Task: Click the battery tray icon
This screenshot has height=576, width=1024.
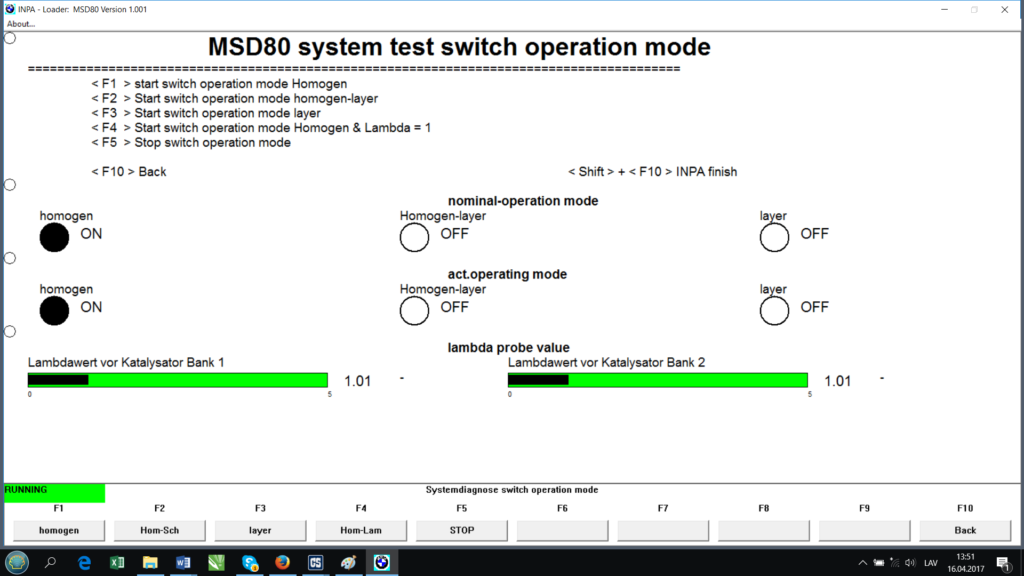Action: click(879, 562)
